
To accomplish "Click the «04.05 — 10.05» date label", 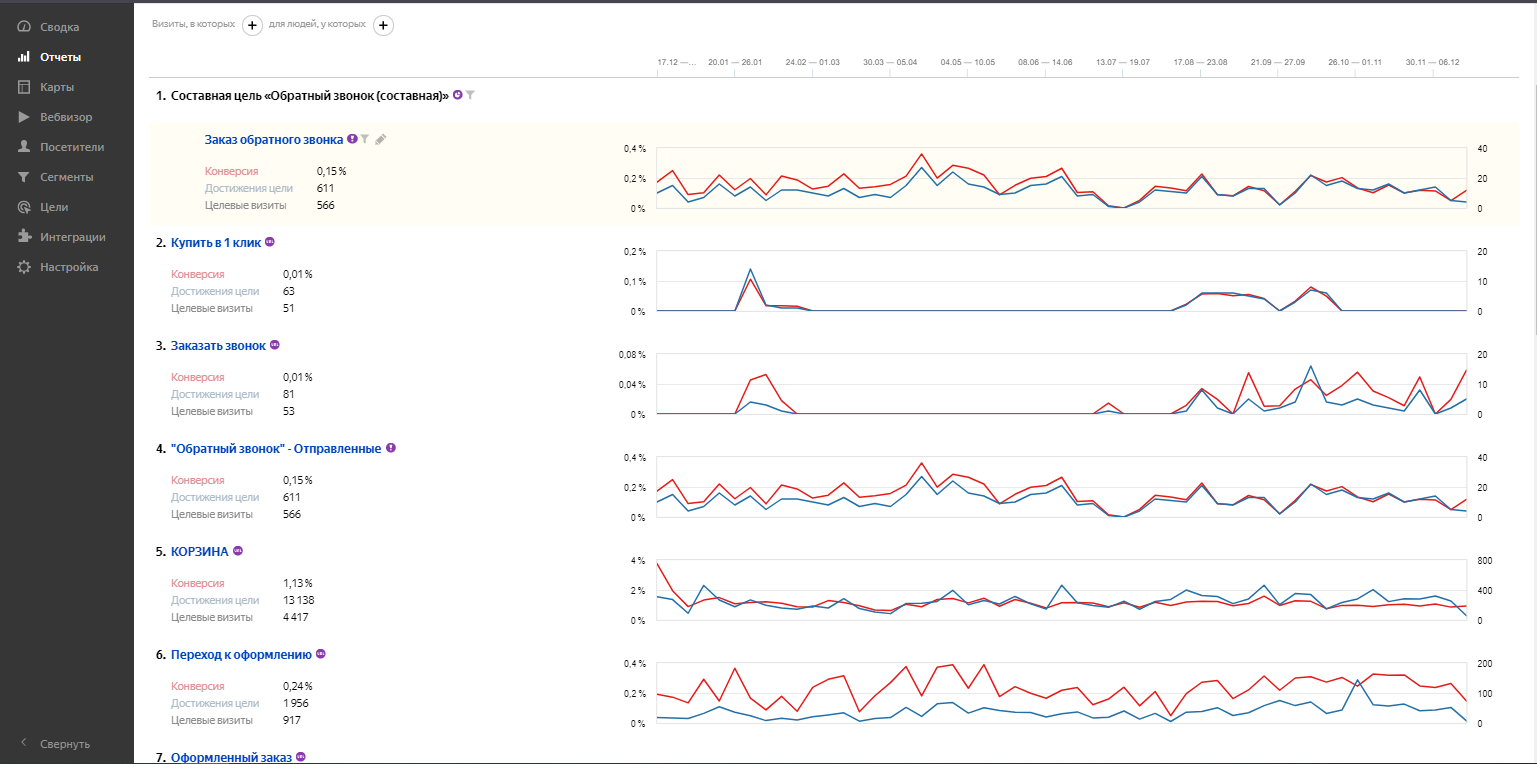I will [968, 62].
